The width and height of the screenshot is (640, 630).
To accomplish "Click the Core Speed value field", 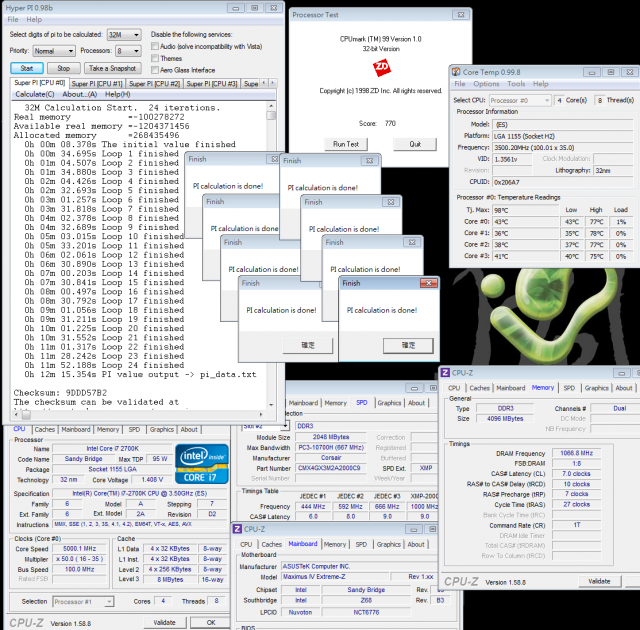I will 80,549.
